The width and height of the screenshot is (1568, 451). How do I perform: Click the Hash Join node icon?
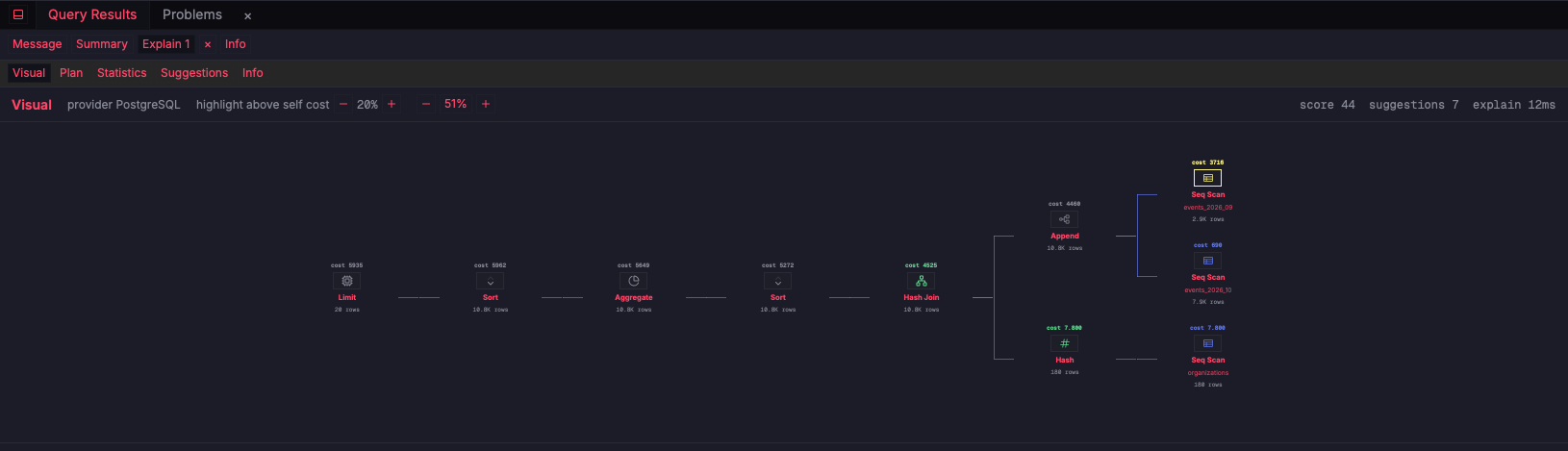(922, 281)
